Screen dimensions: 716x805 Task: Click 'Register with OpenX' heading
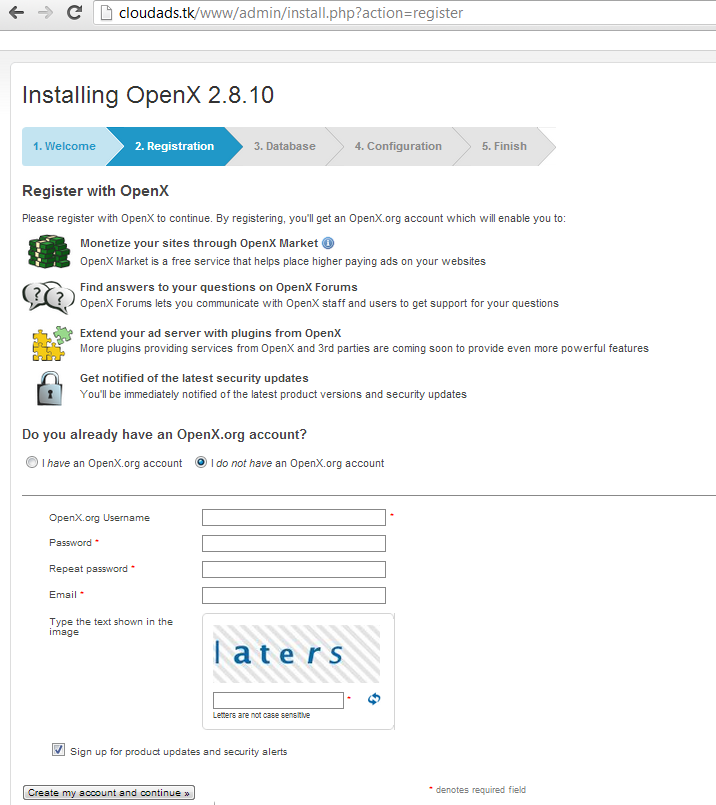pyautogui.click(x=95, y=191)
